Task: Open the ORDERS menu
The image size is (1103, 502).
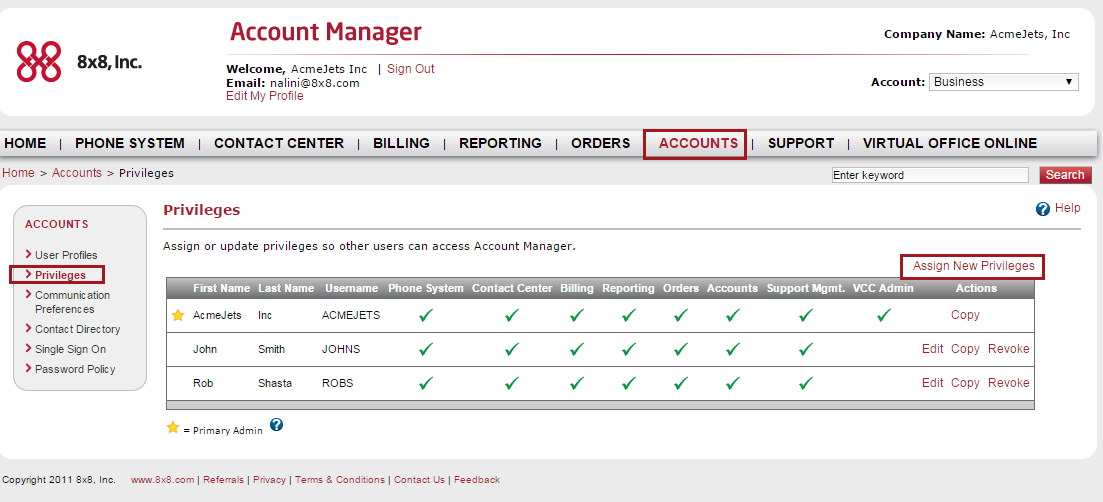Action: pos(600,143)
